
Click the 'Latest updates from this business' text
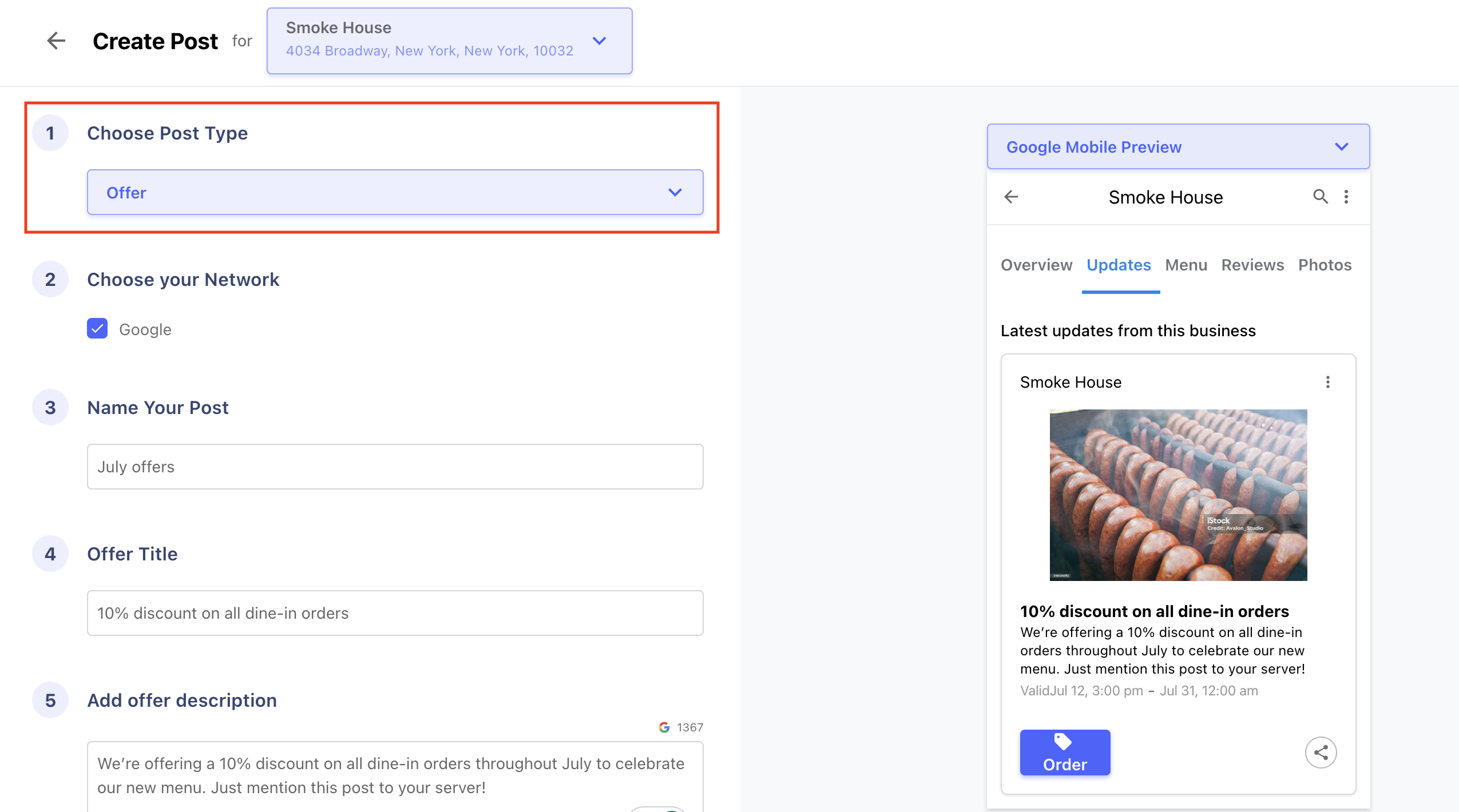tap(1128, 331)
